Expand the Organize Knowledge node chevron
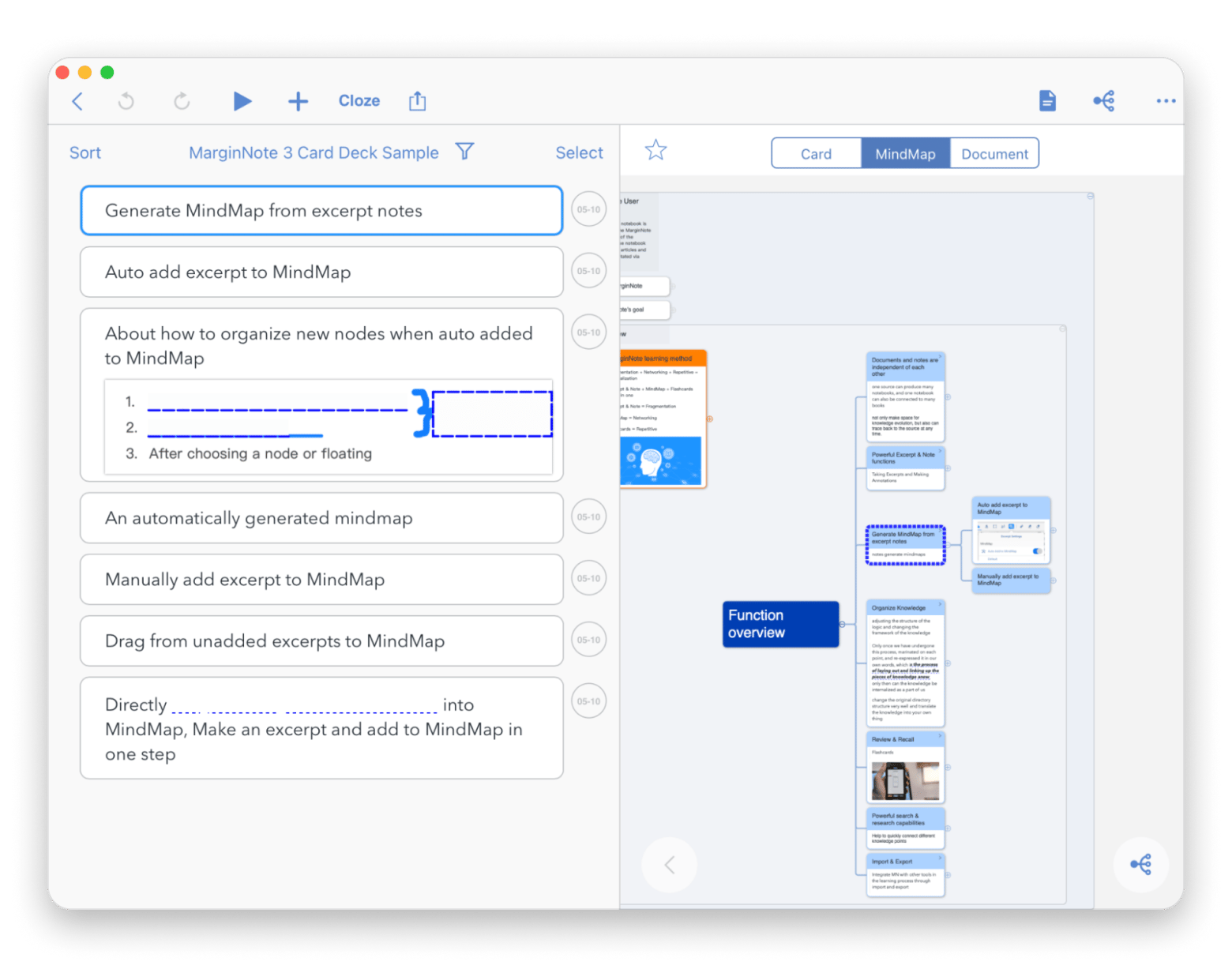1232x973 pixels. (940, 605)
